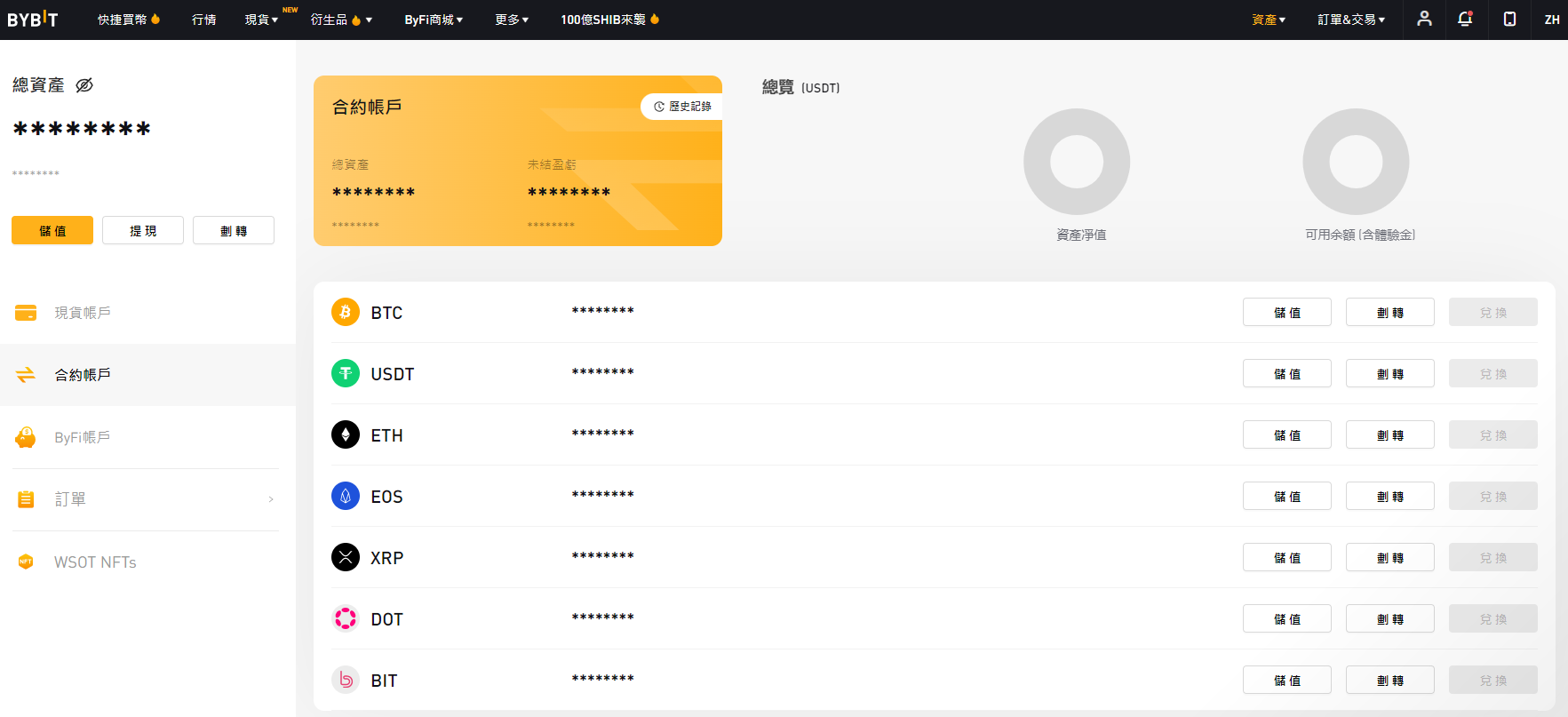Click 兌換 button in USDT row
Viewport: 1568px width, 717px height.
1493,373
